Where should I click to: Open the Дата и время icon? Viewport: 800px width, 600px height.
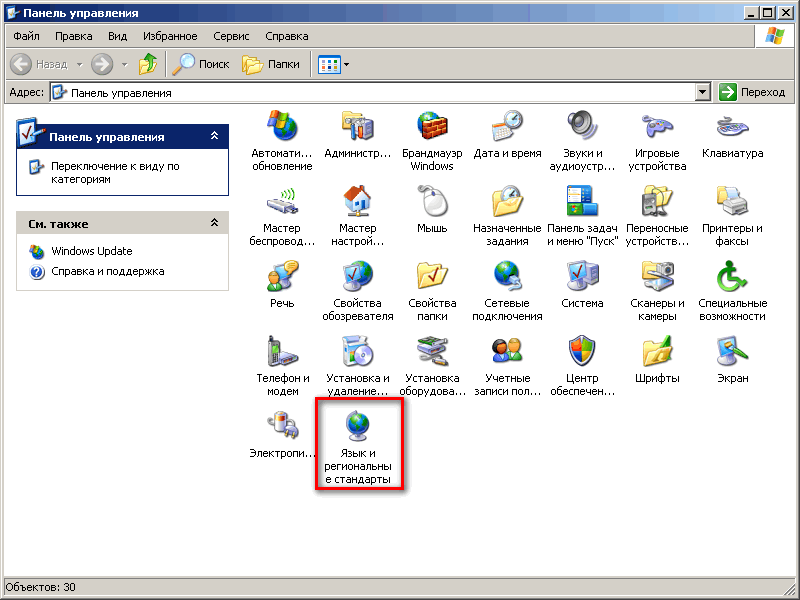pyautogui.click(x=507, y=128)
